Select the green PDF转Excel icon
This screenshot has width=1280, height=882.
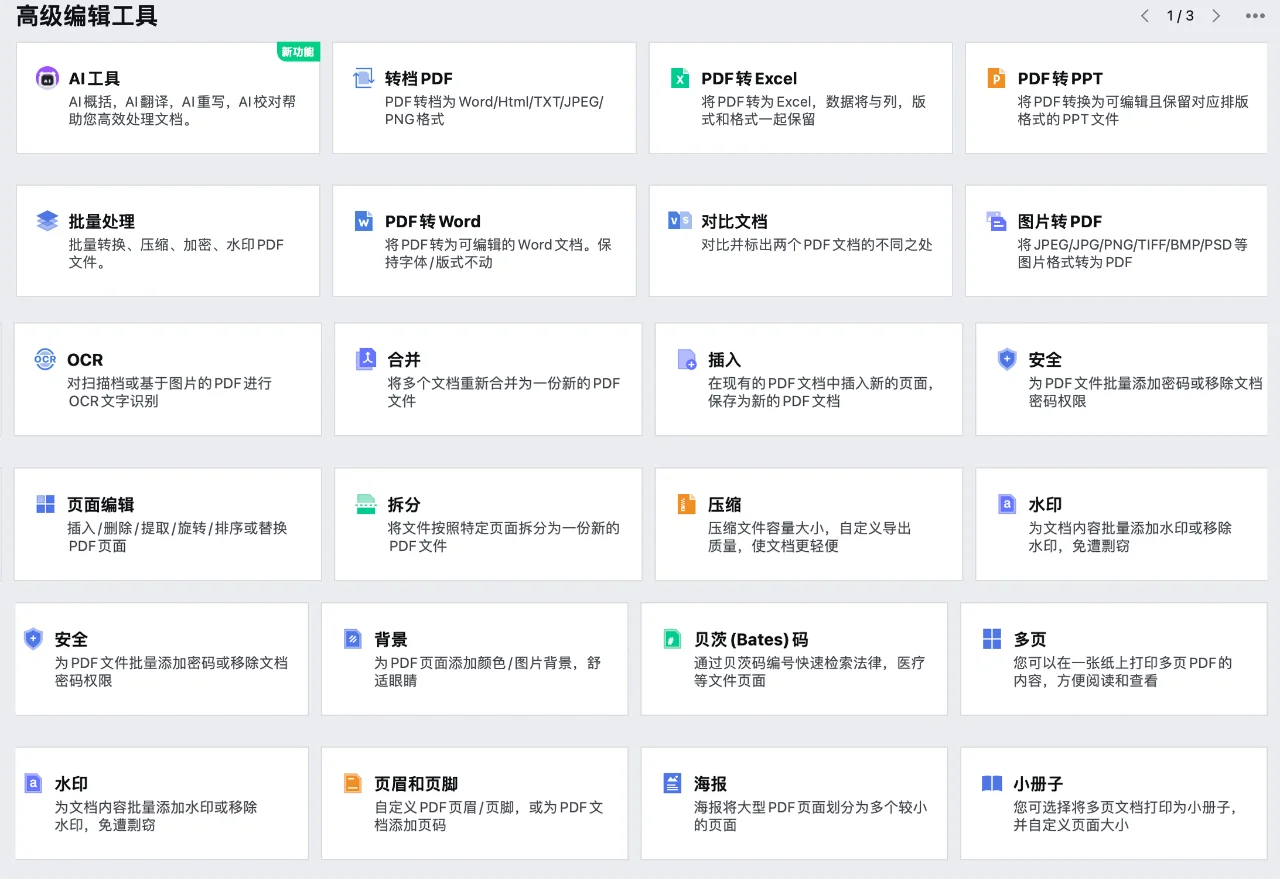(680, 78)
